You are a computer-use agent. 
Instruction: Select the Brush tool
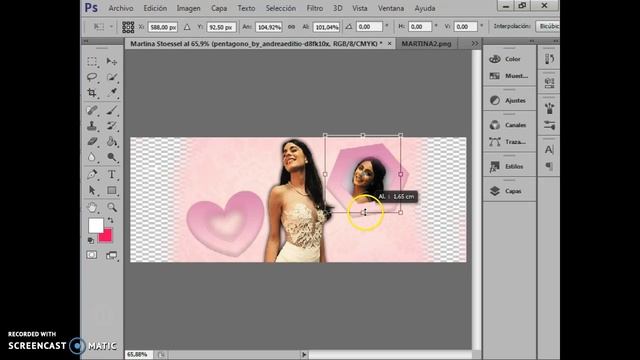[x=111, y=110]
